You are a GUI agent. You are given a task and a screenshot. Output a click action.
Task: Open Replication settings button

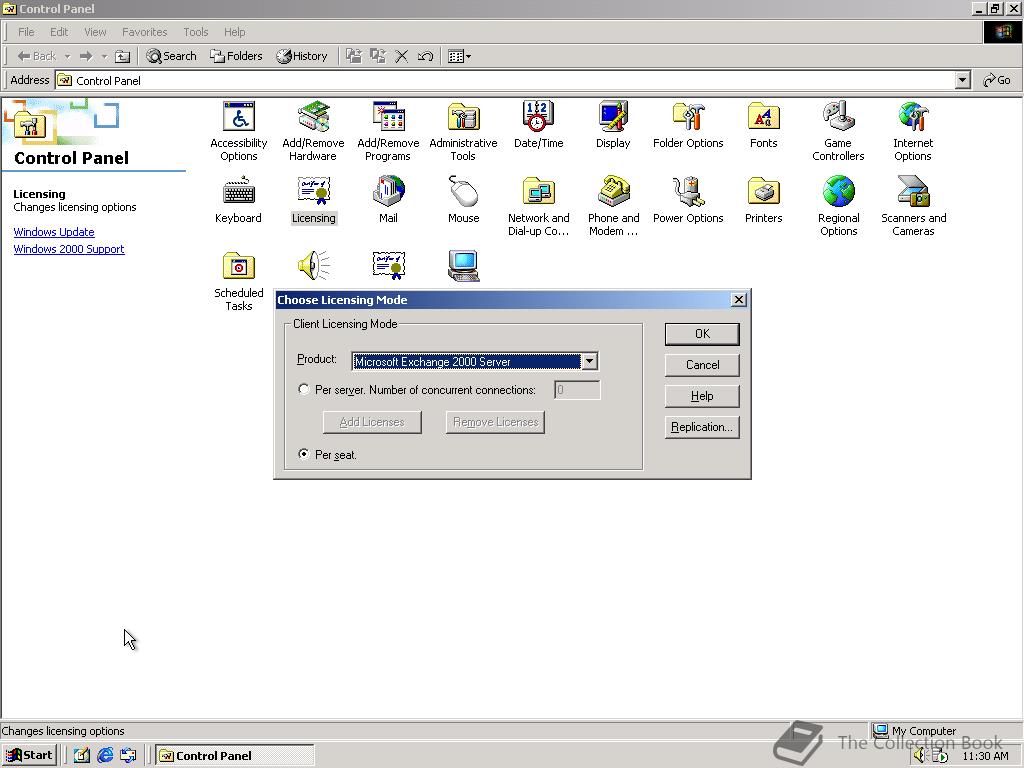tap(702, 427)
